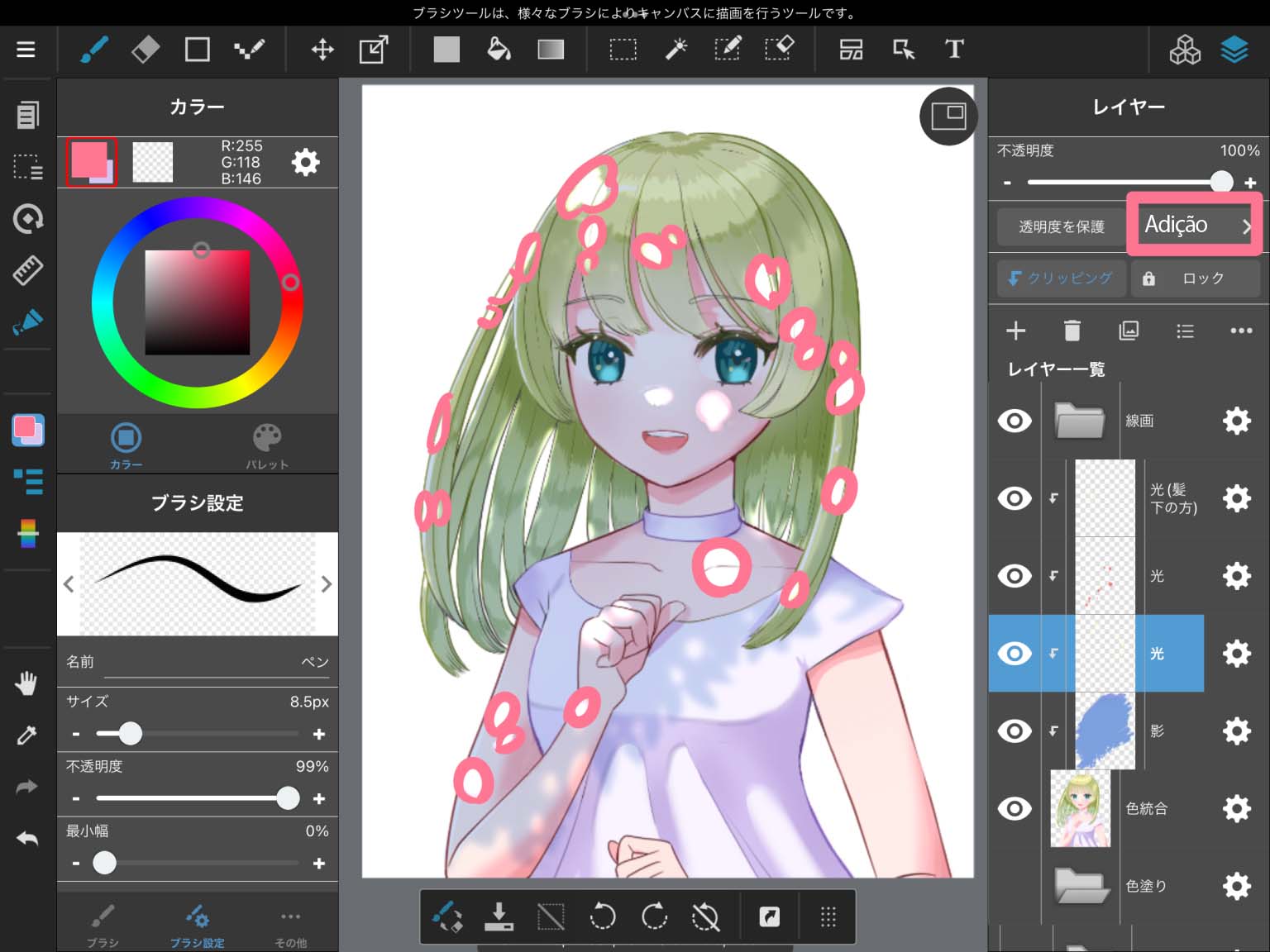Image resolution: width=1270 pixels, height=952 pixels.
Task: Select the Fill rectangle tool
Action: click(x=446, y=50)
